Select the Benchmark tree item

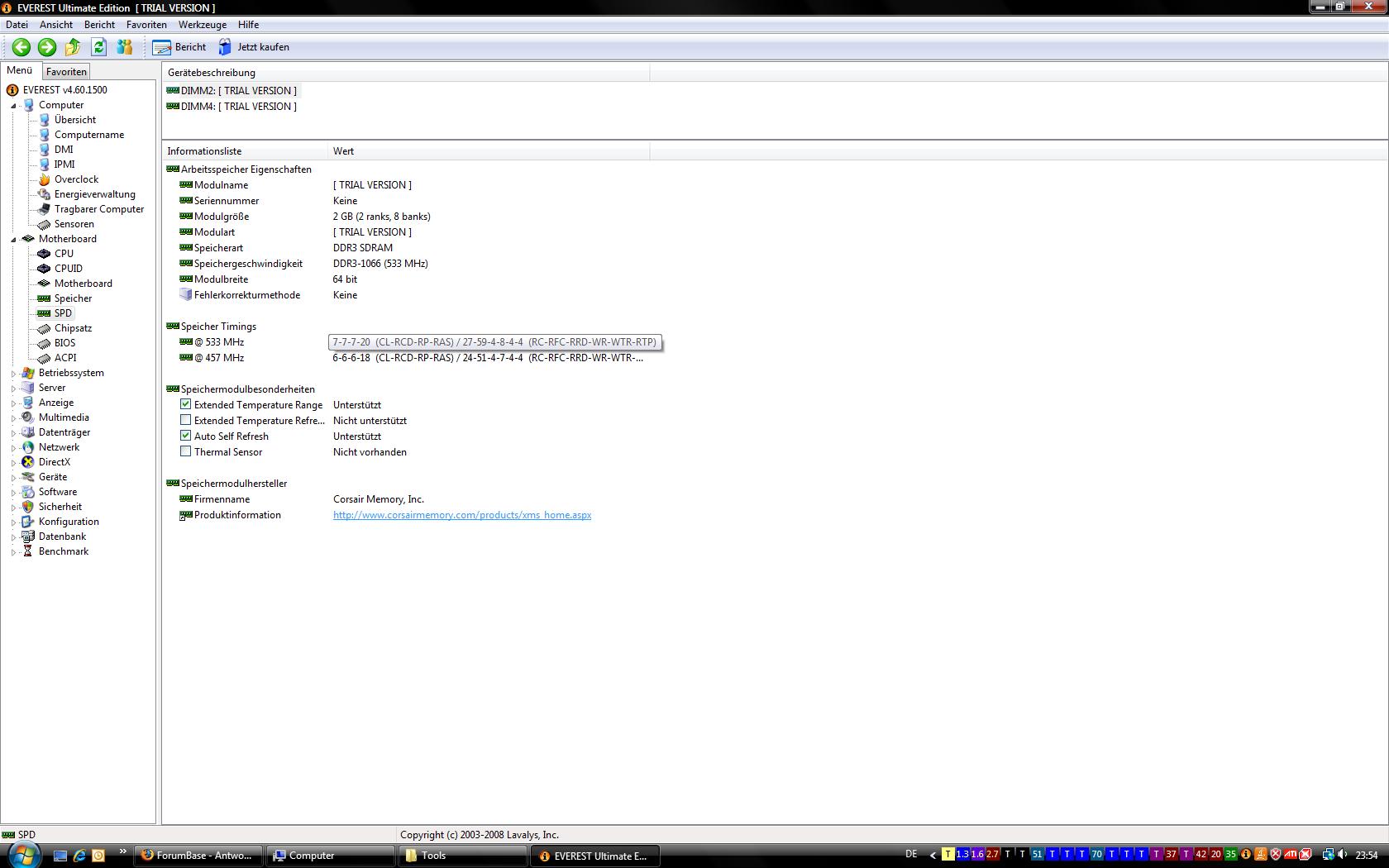64,551
